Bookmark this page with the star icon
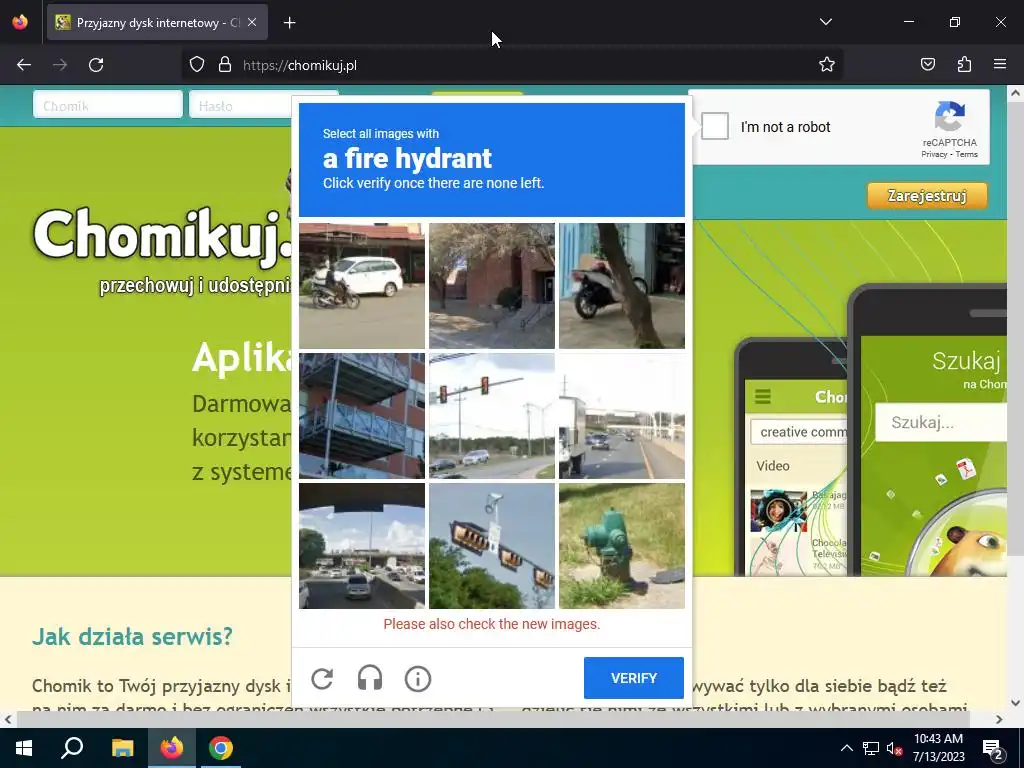 pos(827,64)
